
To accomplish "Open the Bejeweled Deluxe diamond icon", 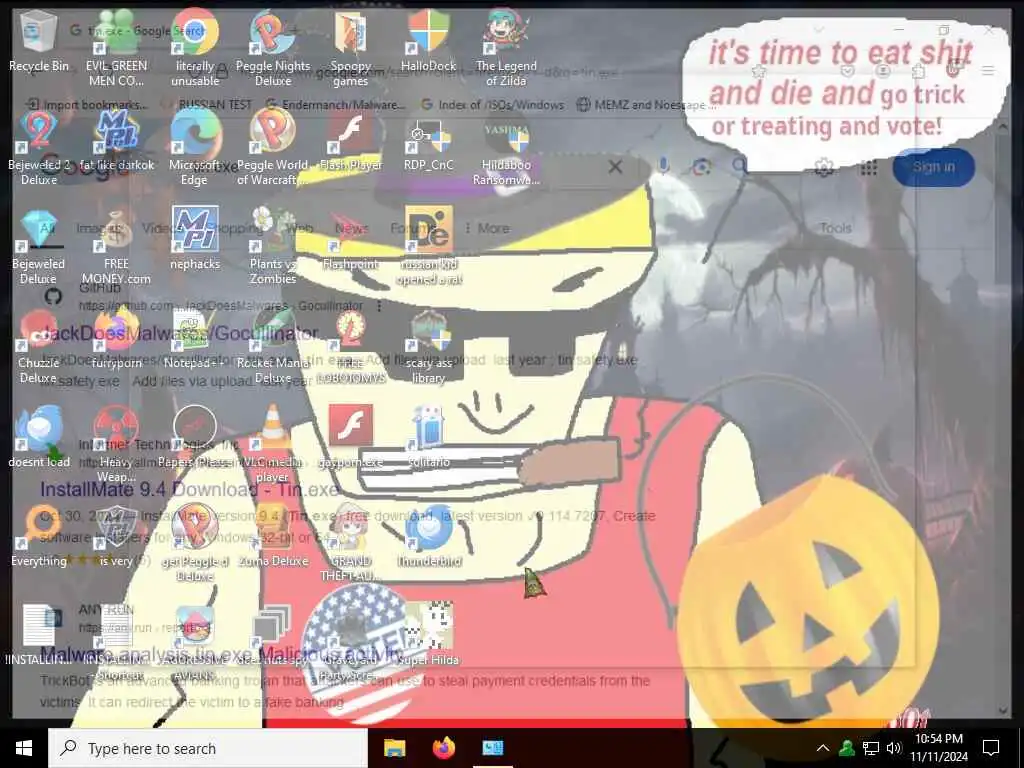I will click(x=39, y=247).
